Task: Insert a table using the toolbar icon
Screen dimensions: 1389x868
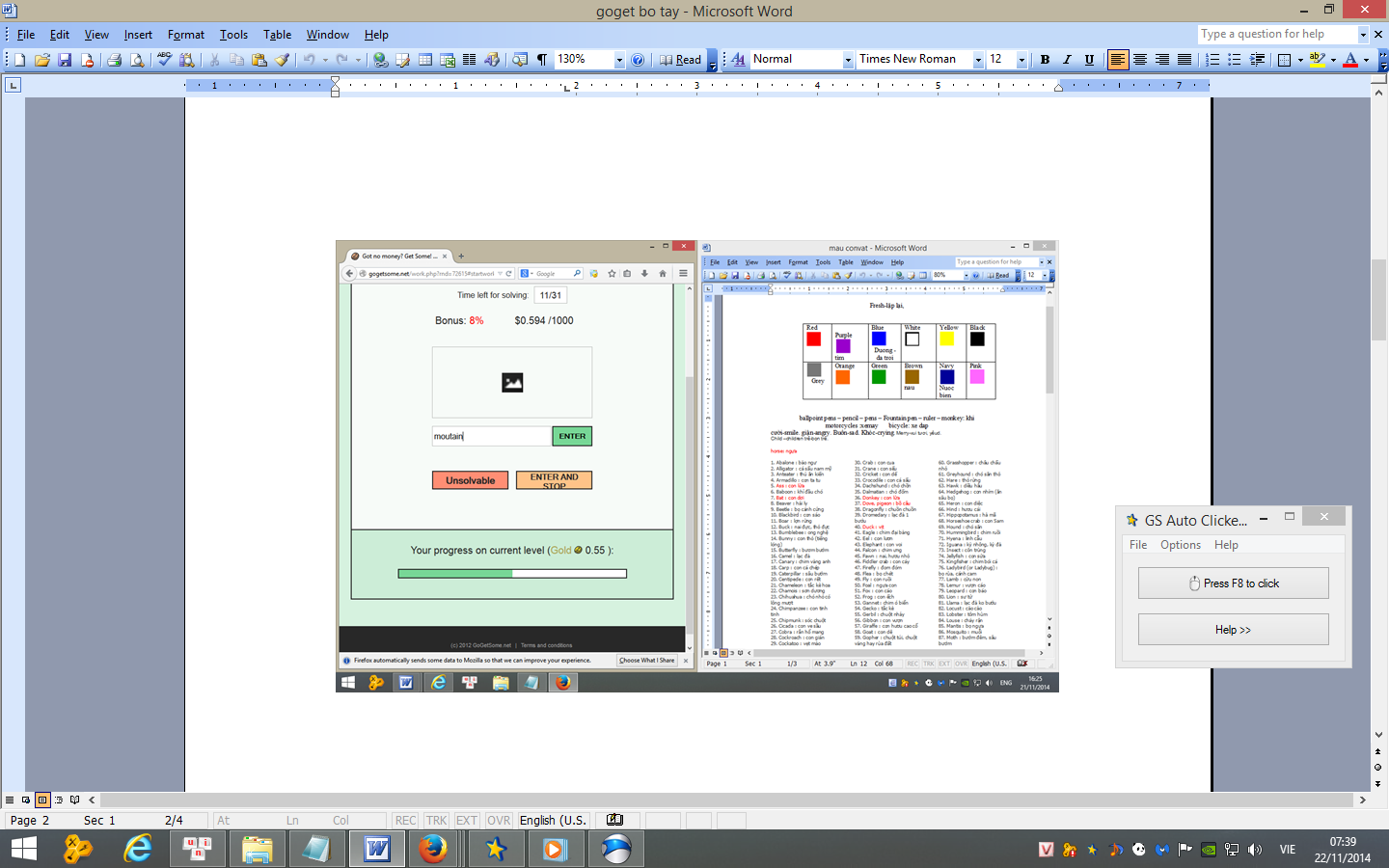Action: click(x=424, y=60)
